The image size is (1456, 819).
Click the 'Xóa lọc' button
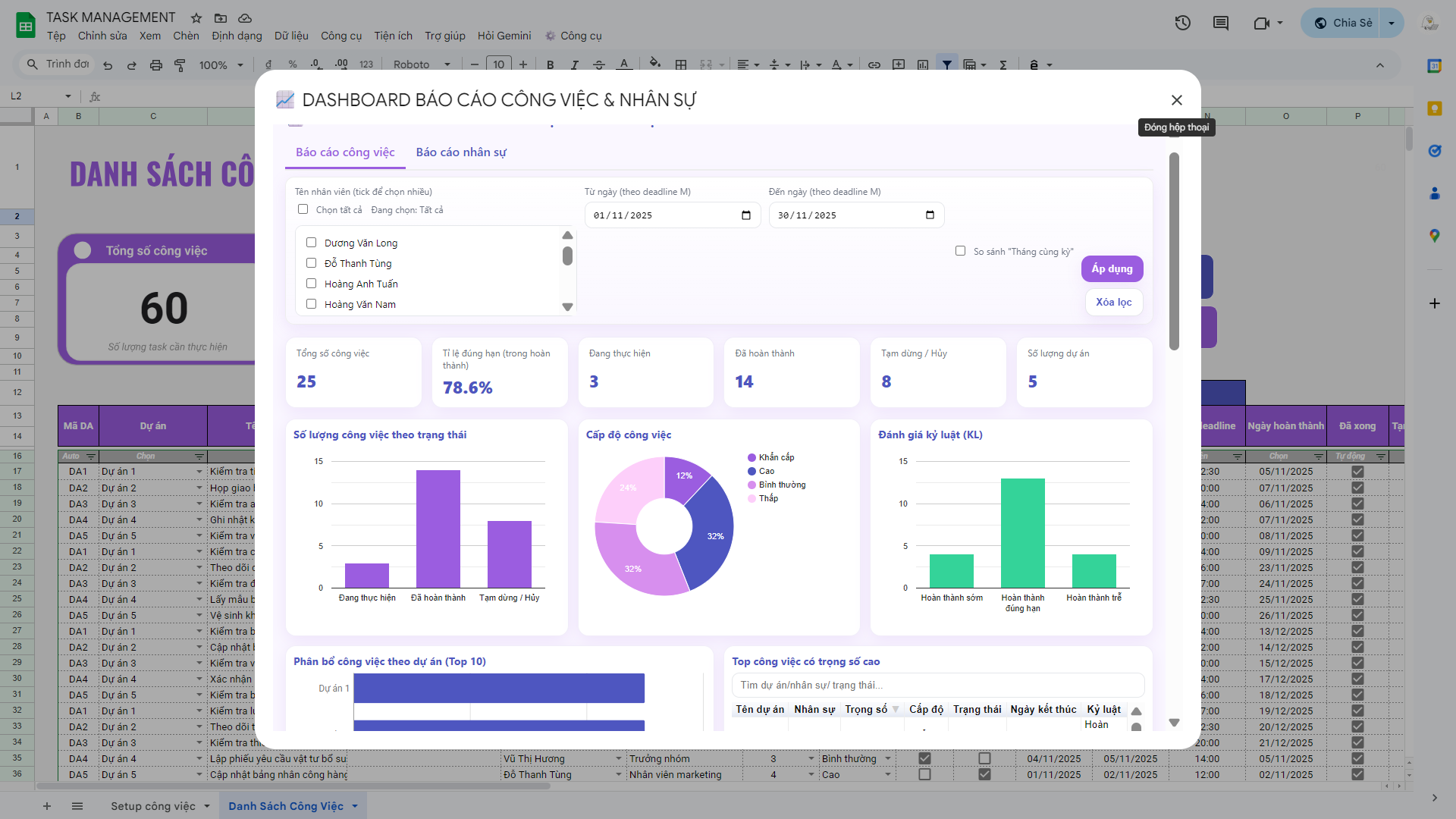click(1113, 302)
